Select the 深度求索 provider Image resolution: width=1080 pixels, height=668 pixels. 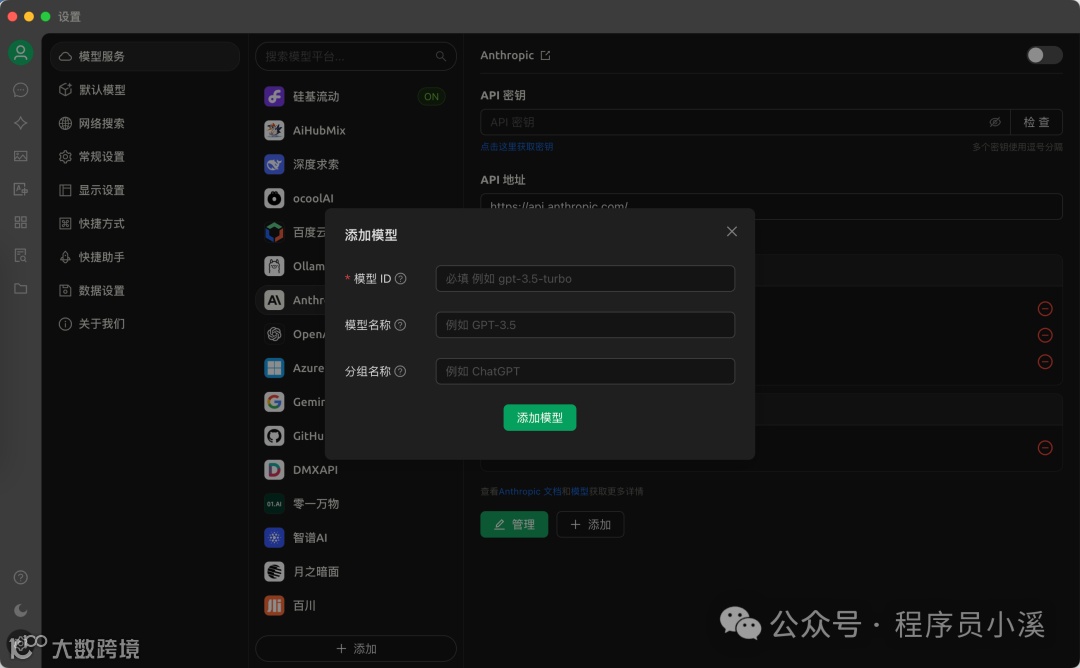coord(355,164)
